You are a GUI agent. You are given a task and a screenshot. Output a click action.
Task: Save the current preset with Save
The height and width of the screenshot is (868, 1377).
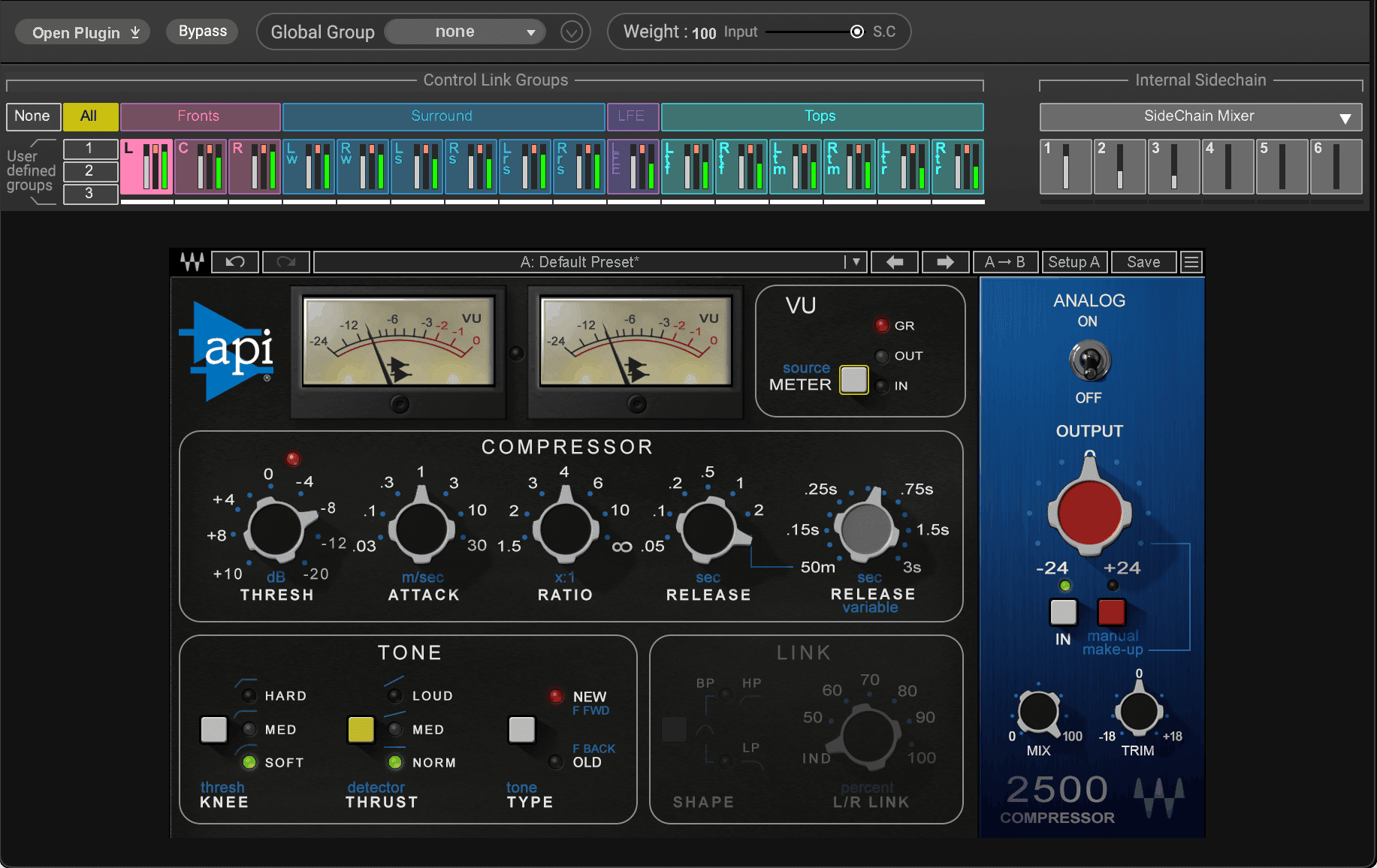[1143, 261]
